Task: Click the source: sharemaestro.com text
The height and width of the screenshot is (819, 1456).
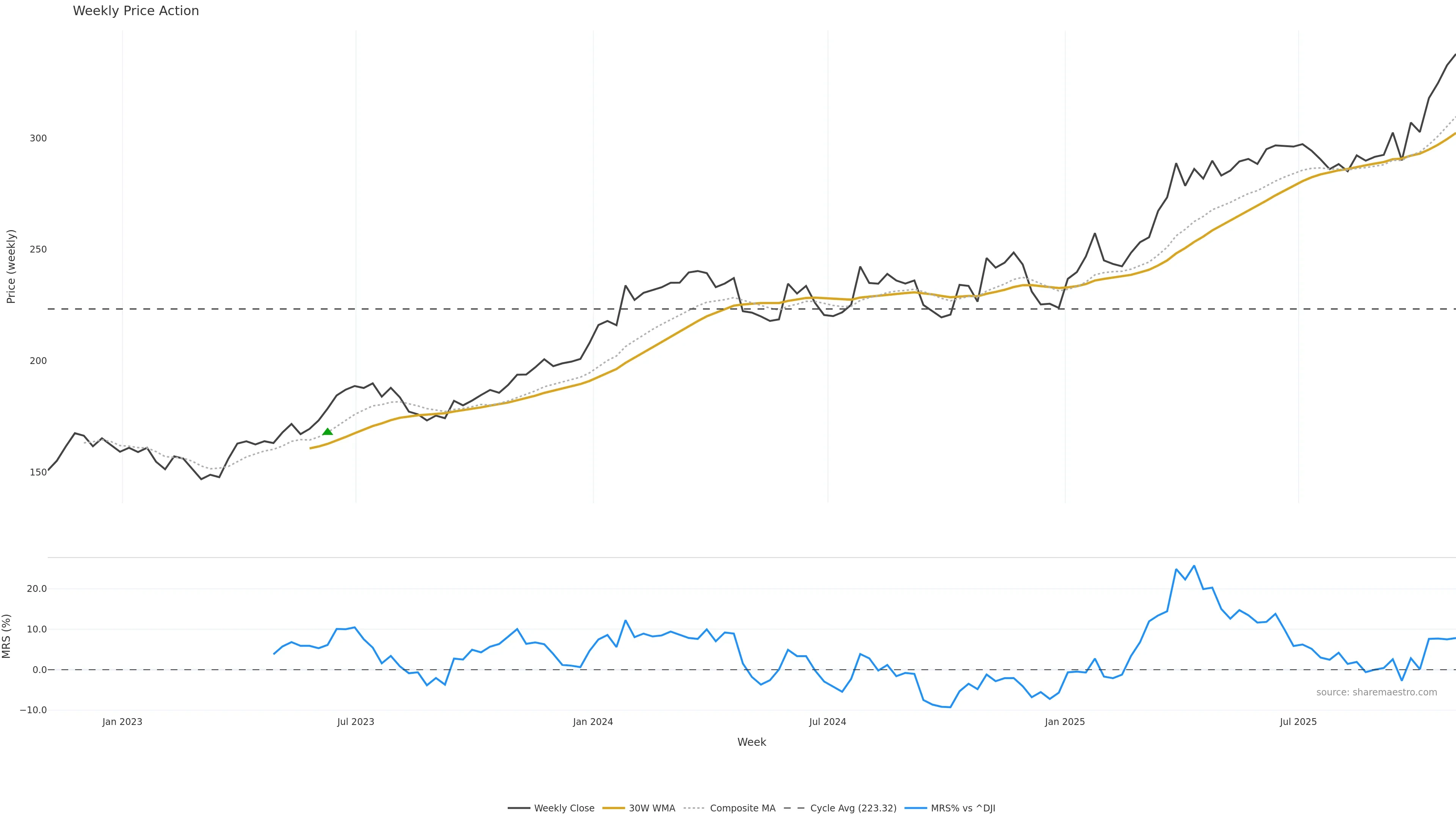Action: coord(1376,692)
